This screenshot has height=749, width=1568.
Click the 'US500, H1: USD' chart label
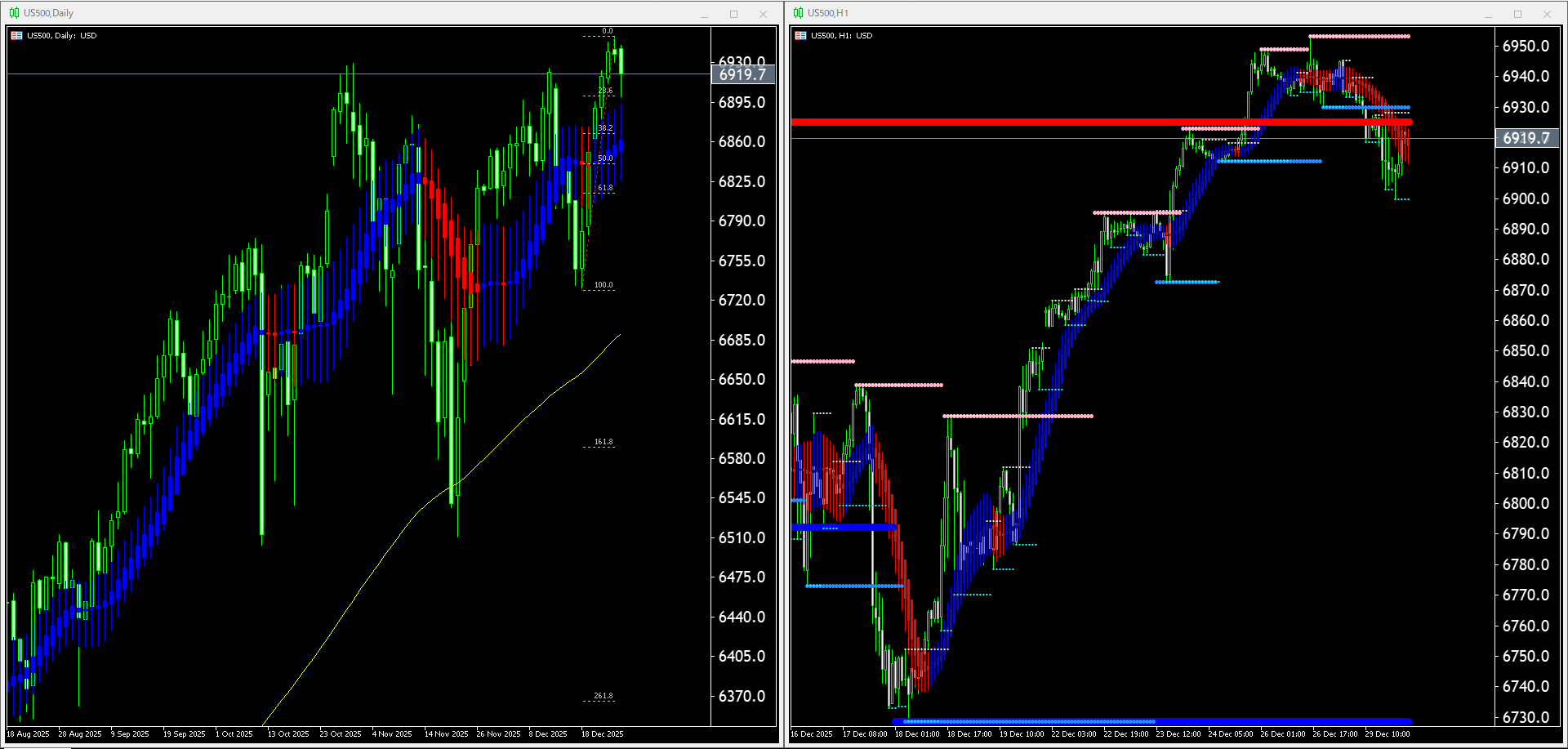841,36
